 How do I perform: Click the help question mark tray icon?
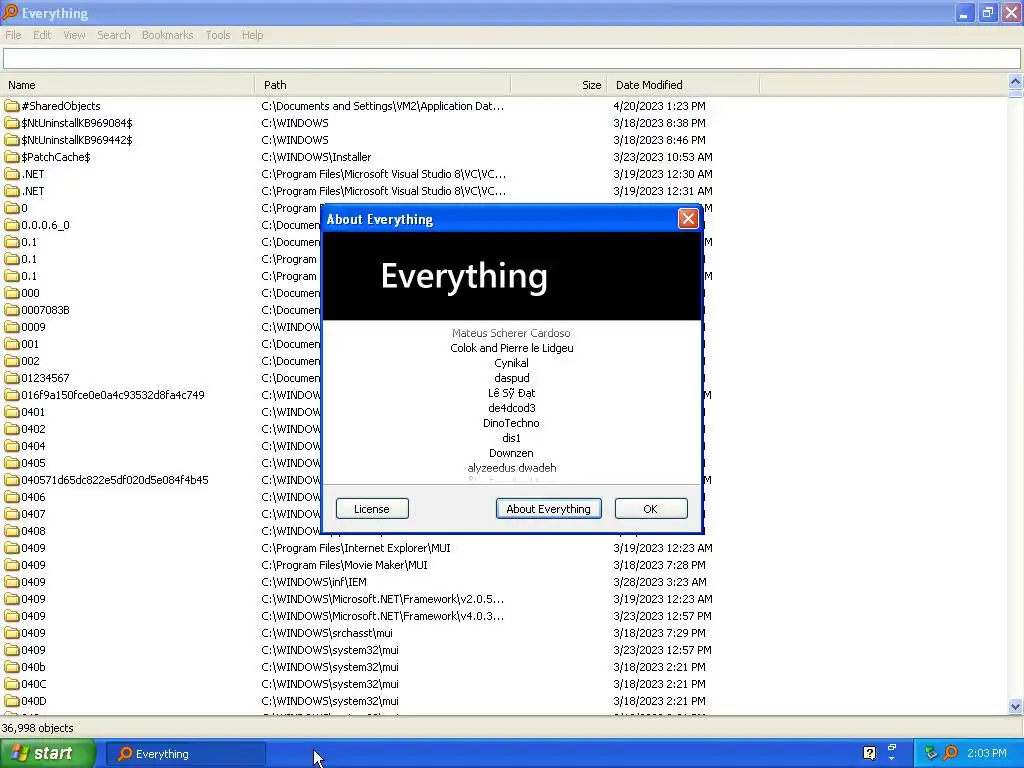point(869,753)
